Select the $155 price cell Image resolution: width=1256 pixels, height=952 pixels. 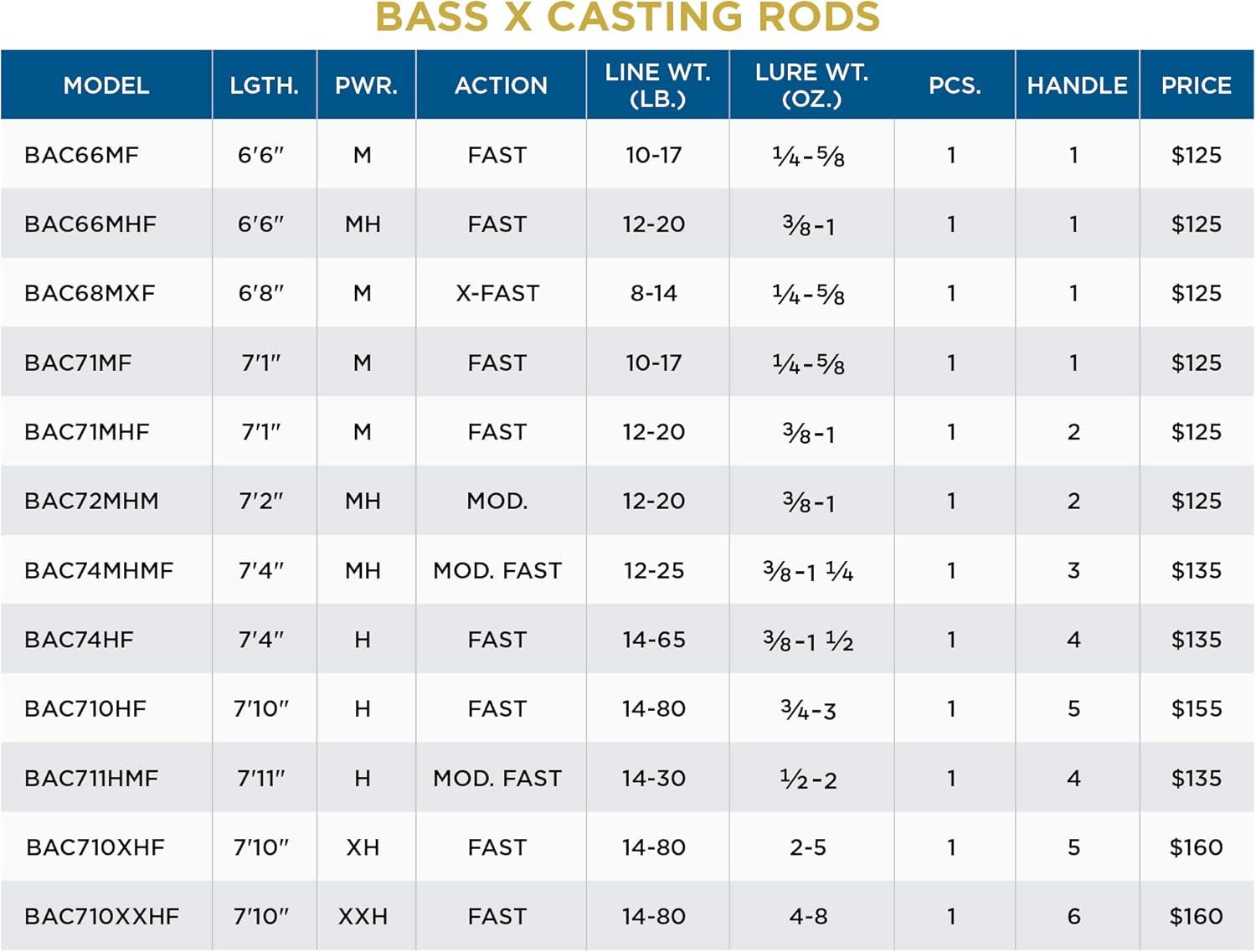[x=1197, y=708]
